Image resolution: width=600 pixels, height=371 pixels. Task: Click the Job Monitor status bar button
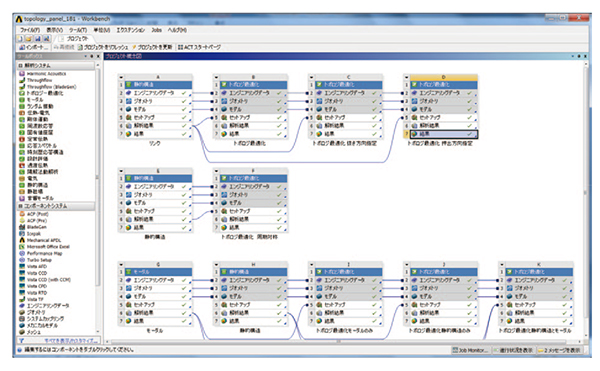(x=470, y=350)
